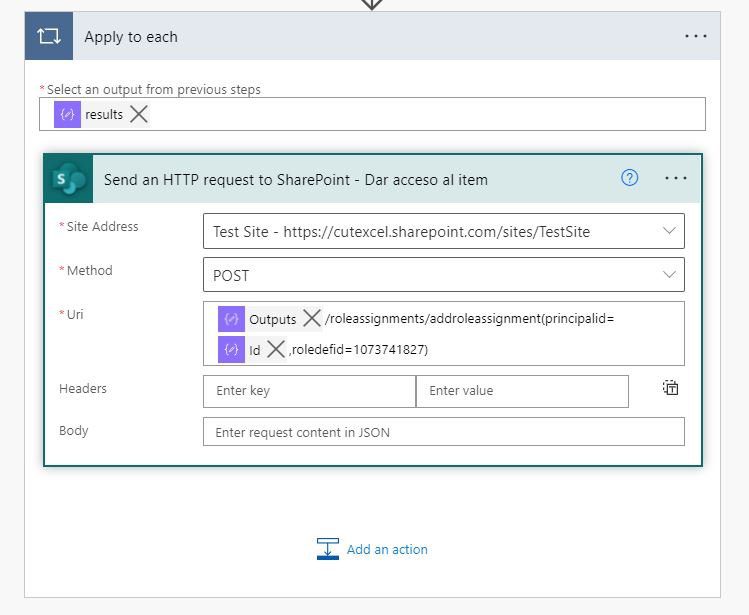
Task: Click the Headers Enter key field
Action: 310,391
